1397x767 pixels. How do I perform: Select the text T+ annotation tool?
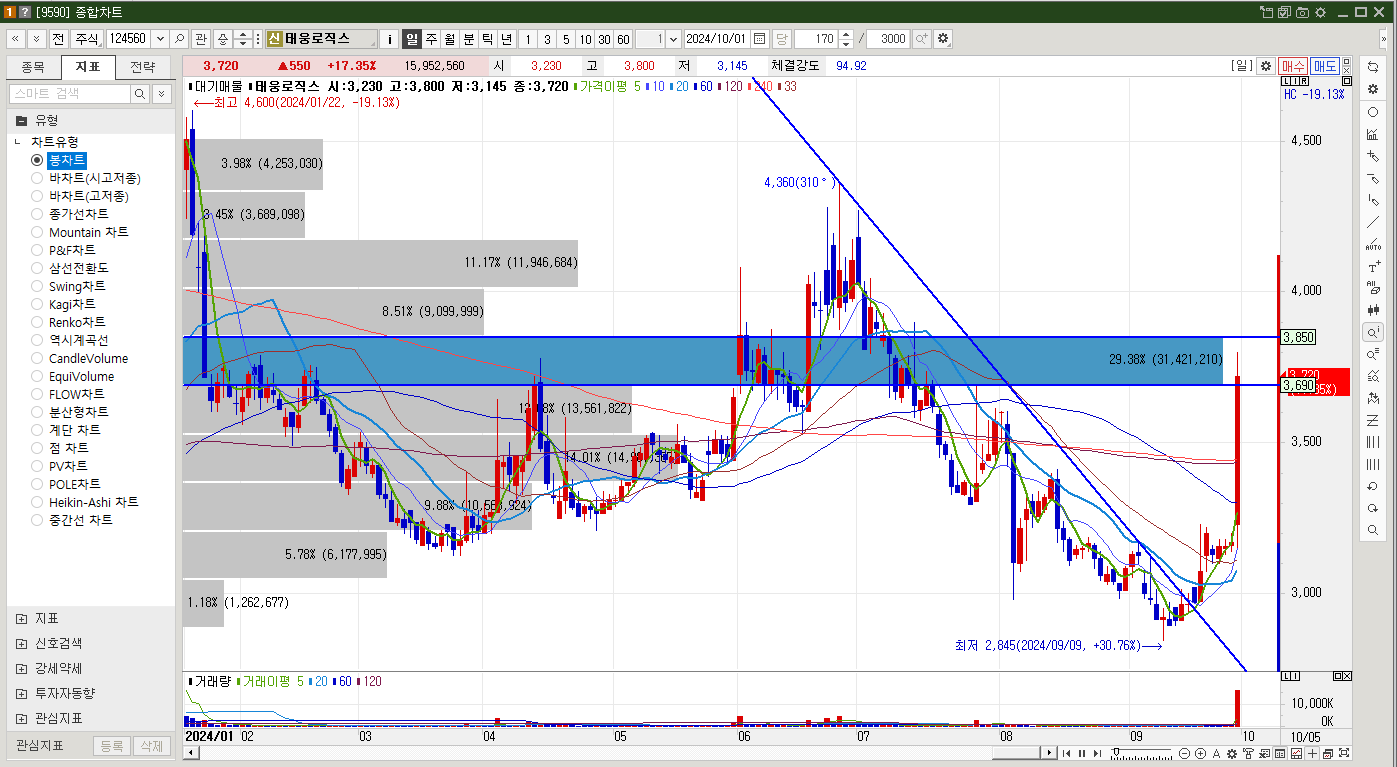pos(1373,267)
